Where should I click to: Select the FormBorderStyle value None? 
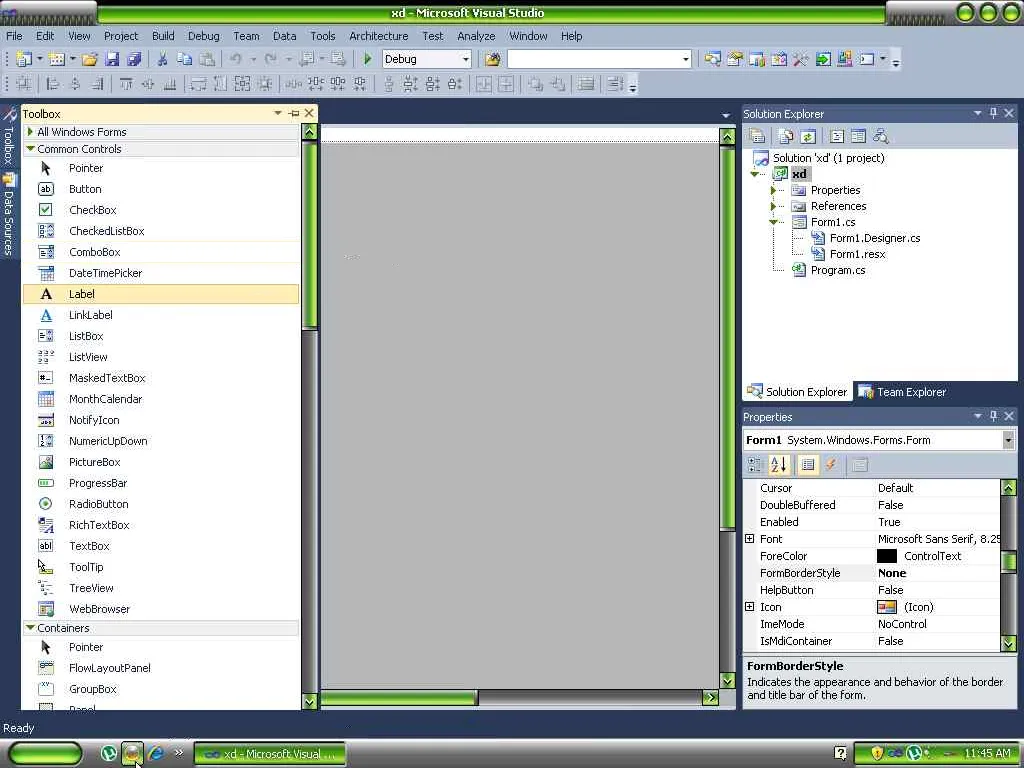pos(891,573)
